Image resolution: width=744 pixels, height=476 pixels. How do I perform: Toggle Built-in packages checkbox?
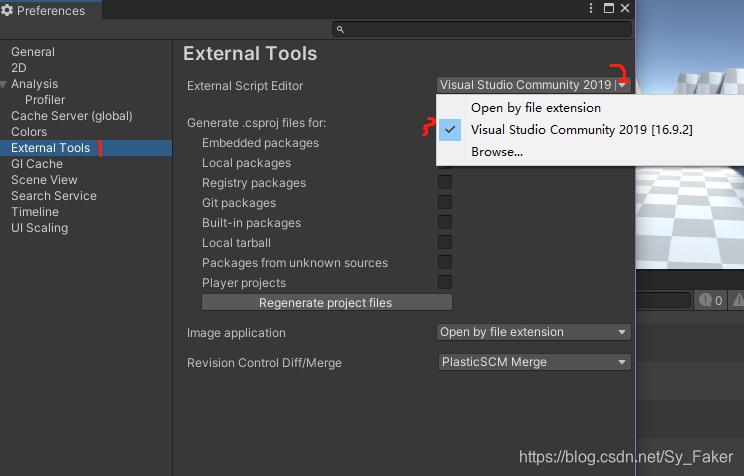pyautogui.click(x=445, y=222)
